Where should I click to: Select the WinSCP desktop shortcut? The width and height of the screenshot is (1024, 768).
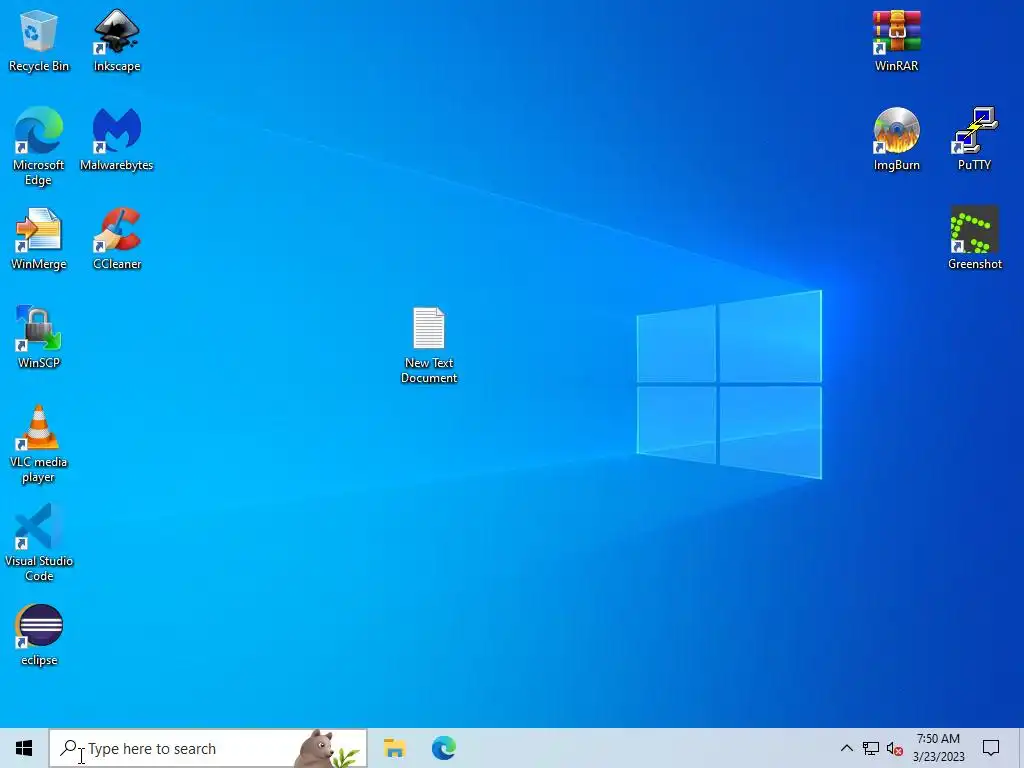point(39,338)
